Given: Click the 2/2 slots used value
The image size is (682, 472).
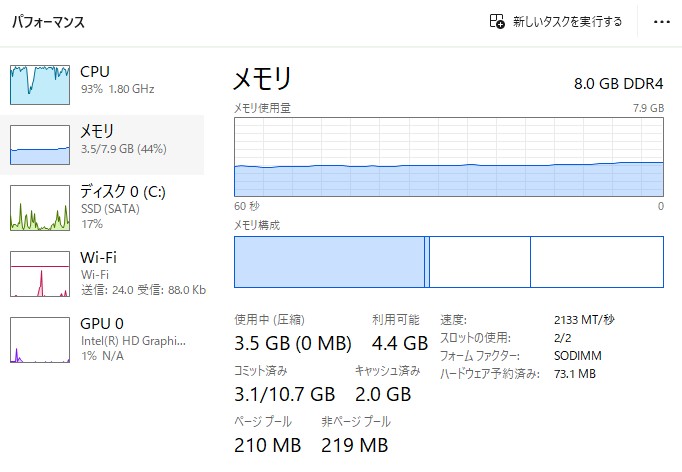Looking at the screenshot, I should [562, 338].
